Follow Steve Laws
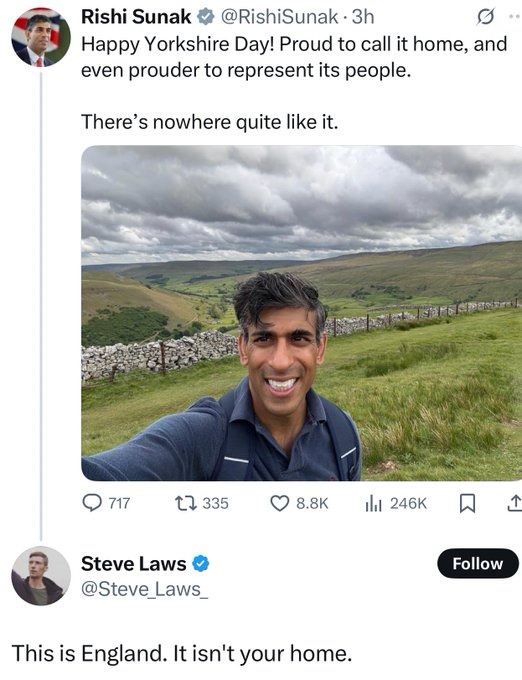 tap(478, 563)
